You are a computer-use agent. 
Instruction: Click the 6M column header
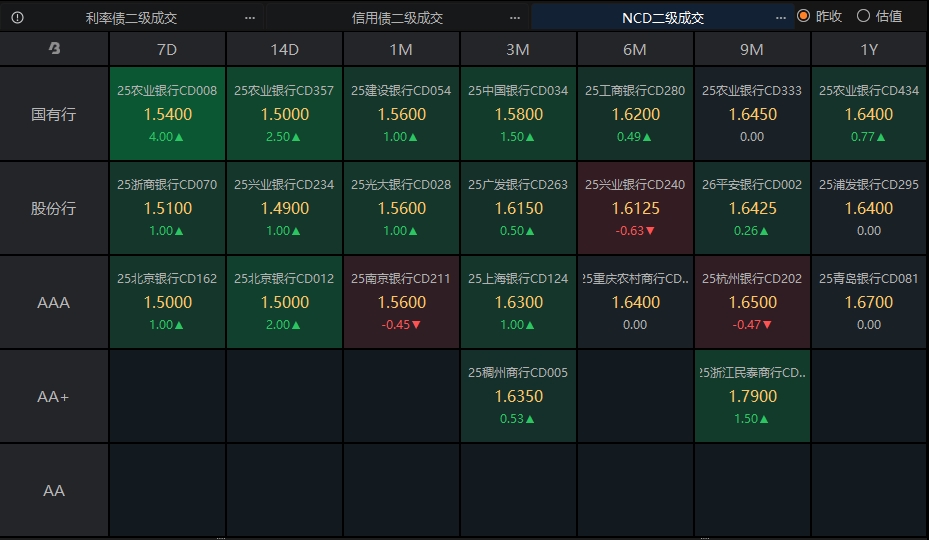click(635, 49)
